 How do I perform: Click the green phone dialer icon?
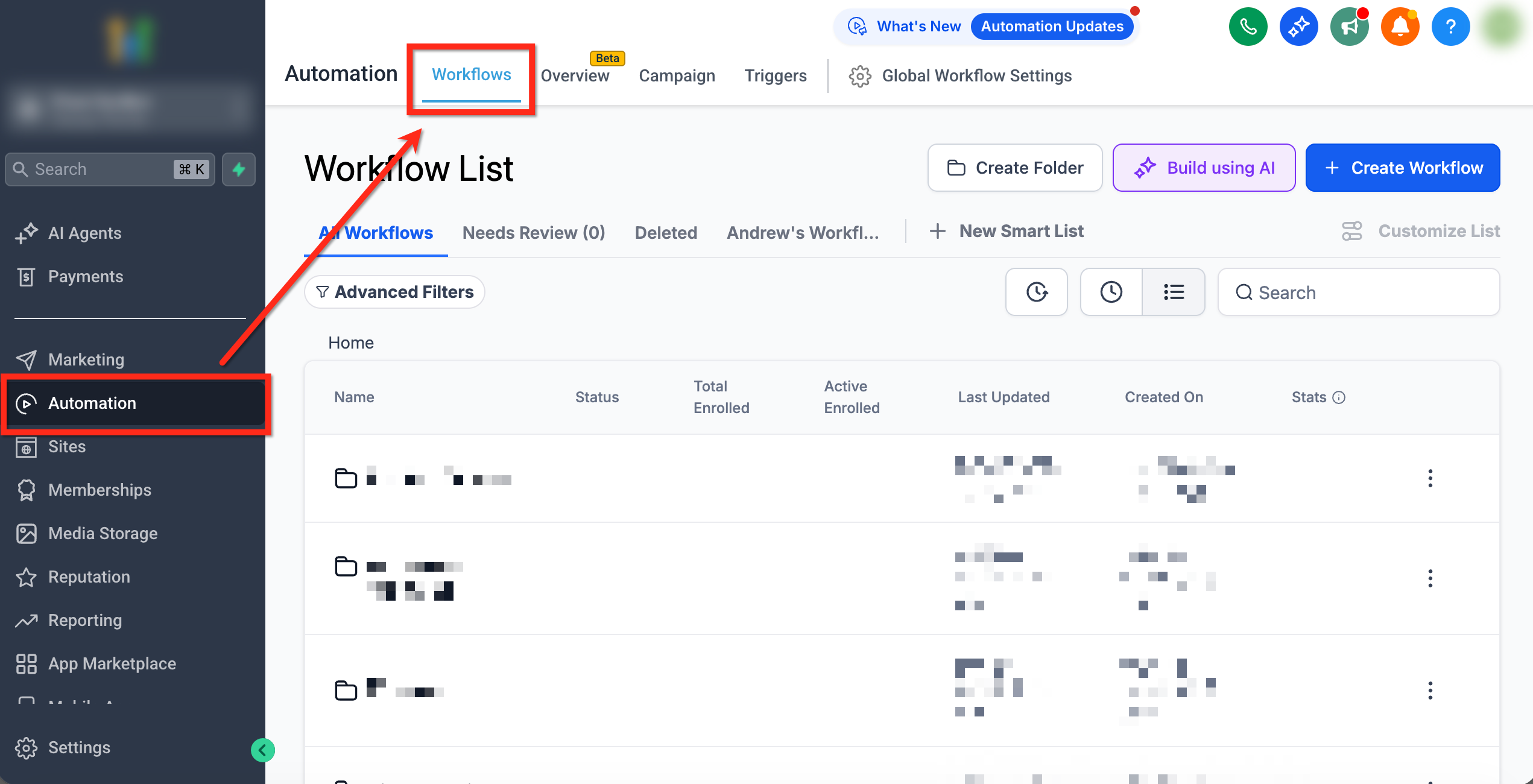[1248, 27]
